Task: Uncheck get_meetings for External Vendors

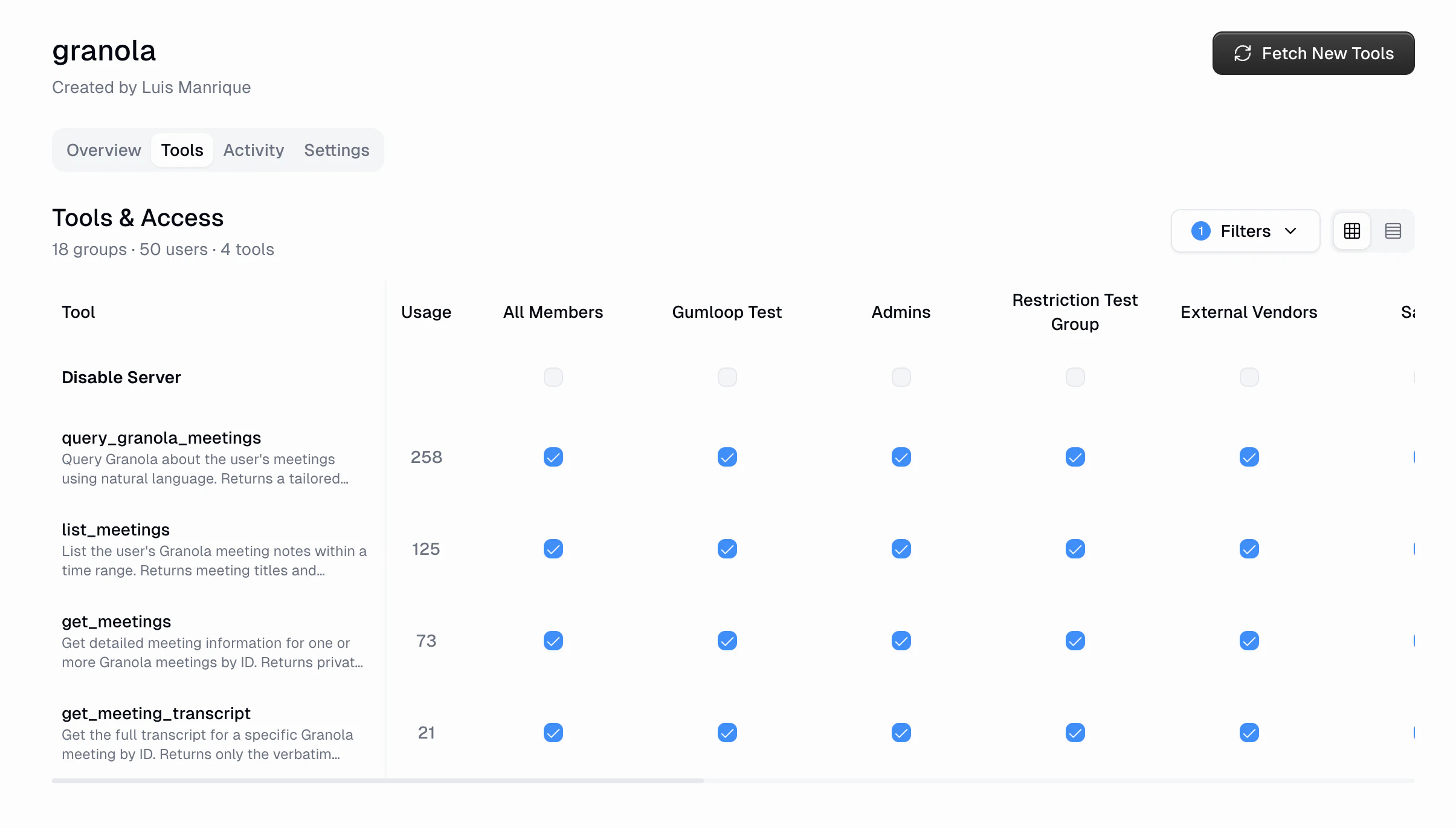Action: [x=1249, y=641]
